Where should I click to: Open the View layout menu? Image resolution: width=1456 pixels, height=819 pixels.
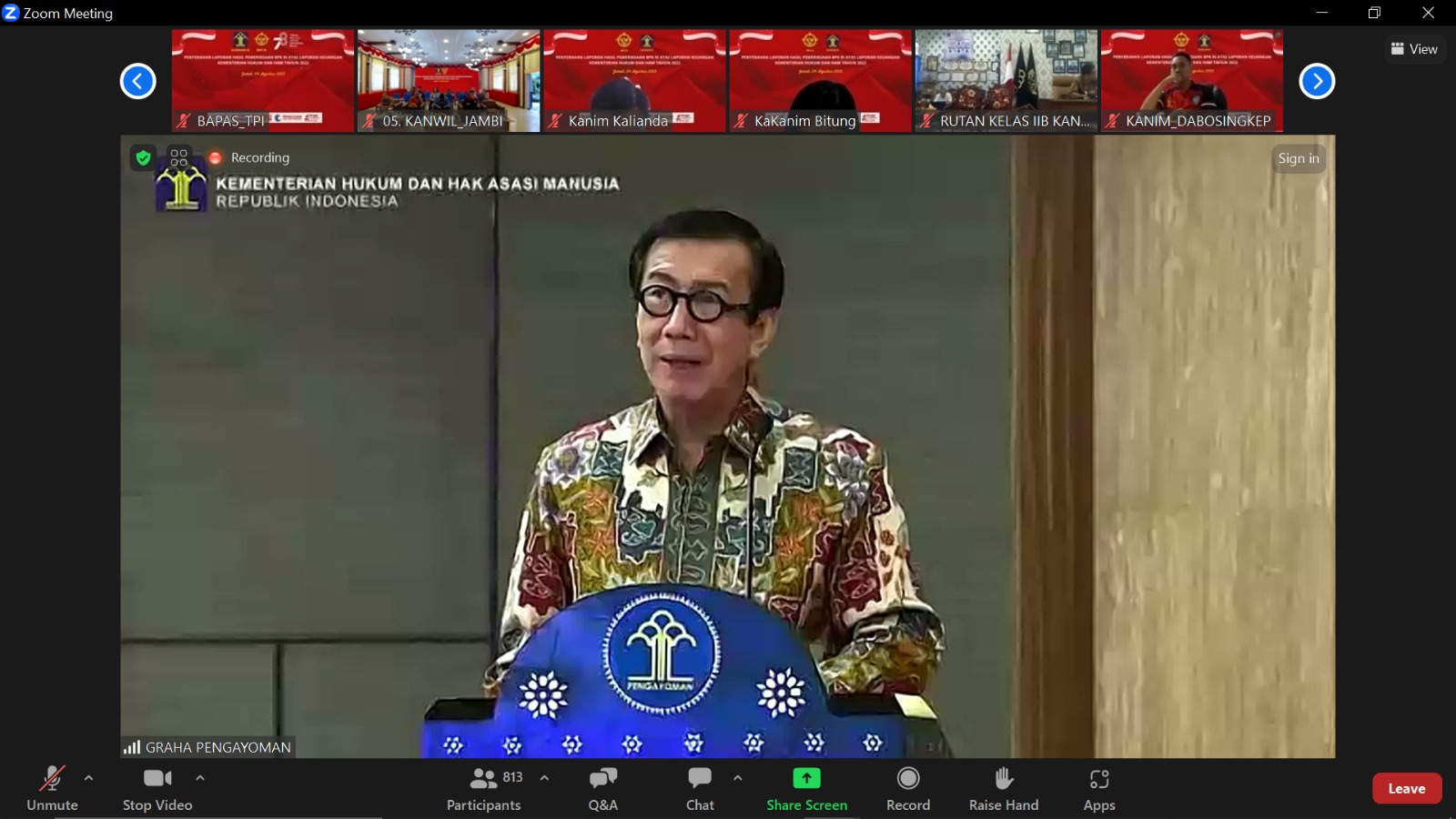click(1414, 49)
